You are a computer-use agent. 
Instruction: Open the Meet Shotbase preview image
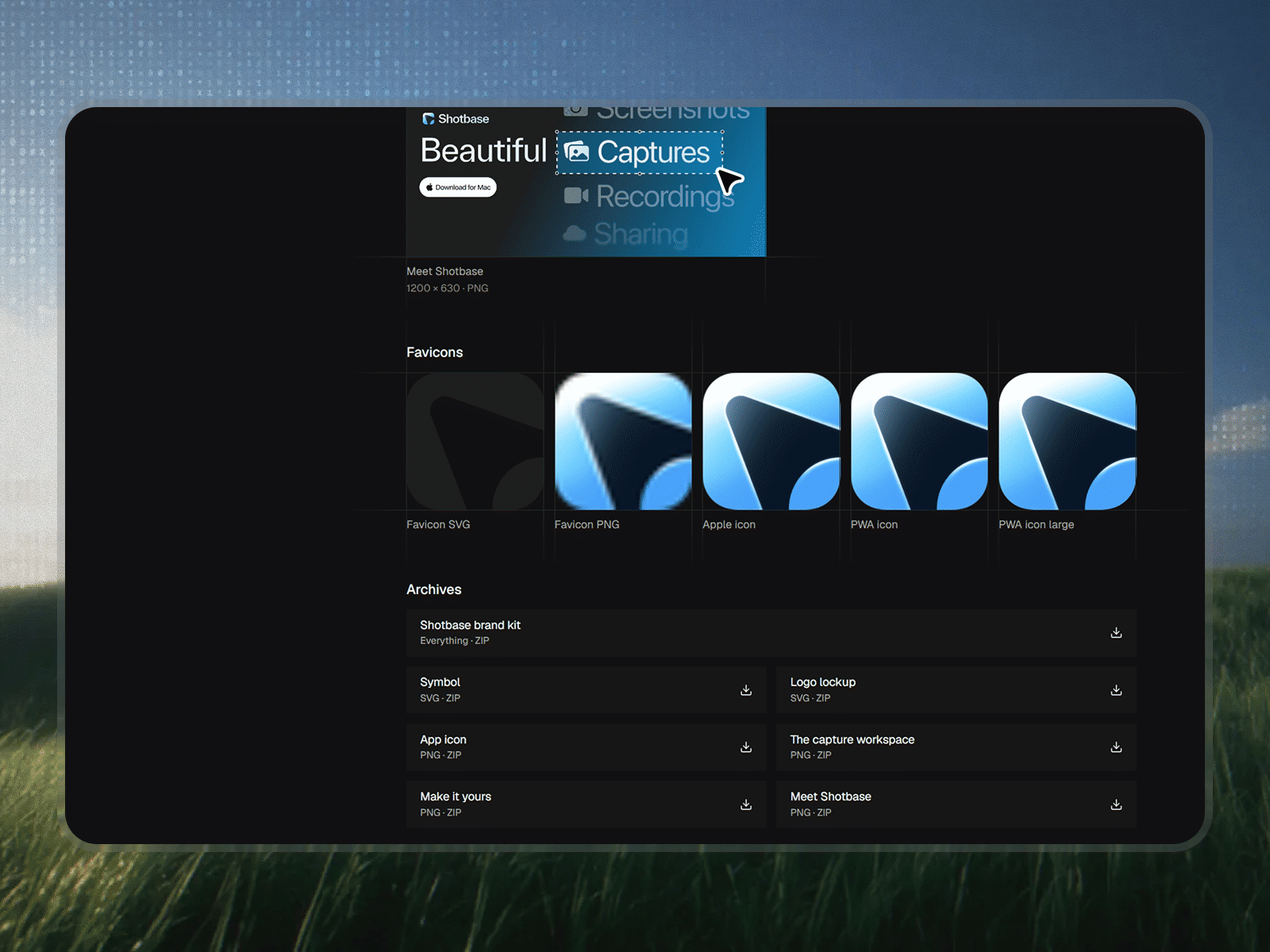click(x=586, y=182)
